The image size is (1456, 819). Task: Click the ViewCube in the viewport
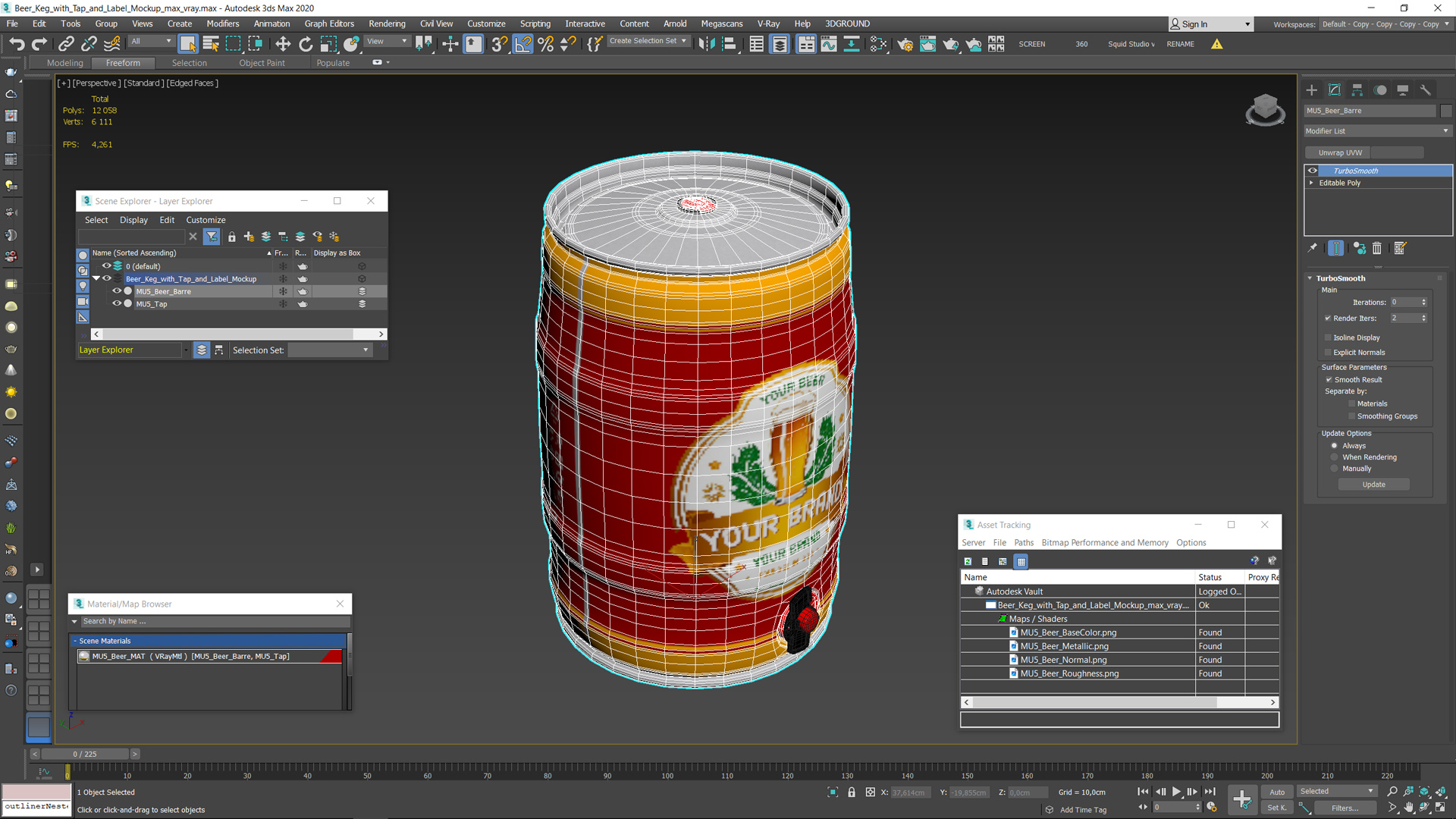click(1265, 110)
